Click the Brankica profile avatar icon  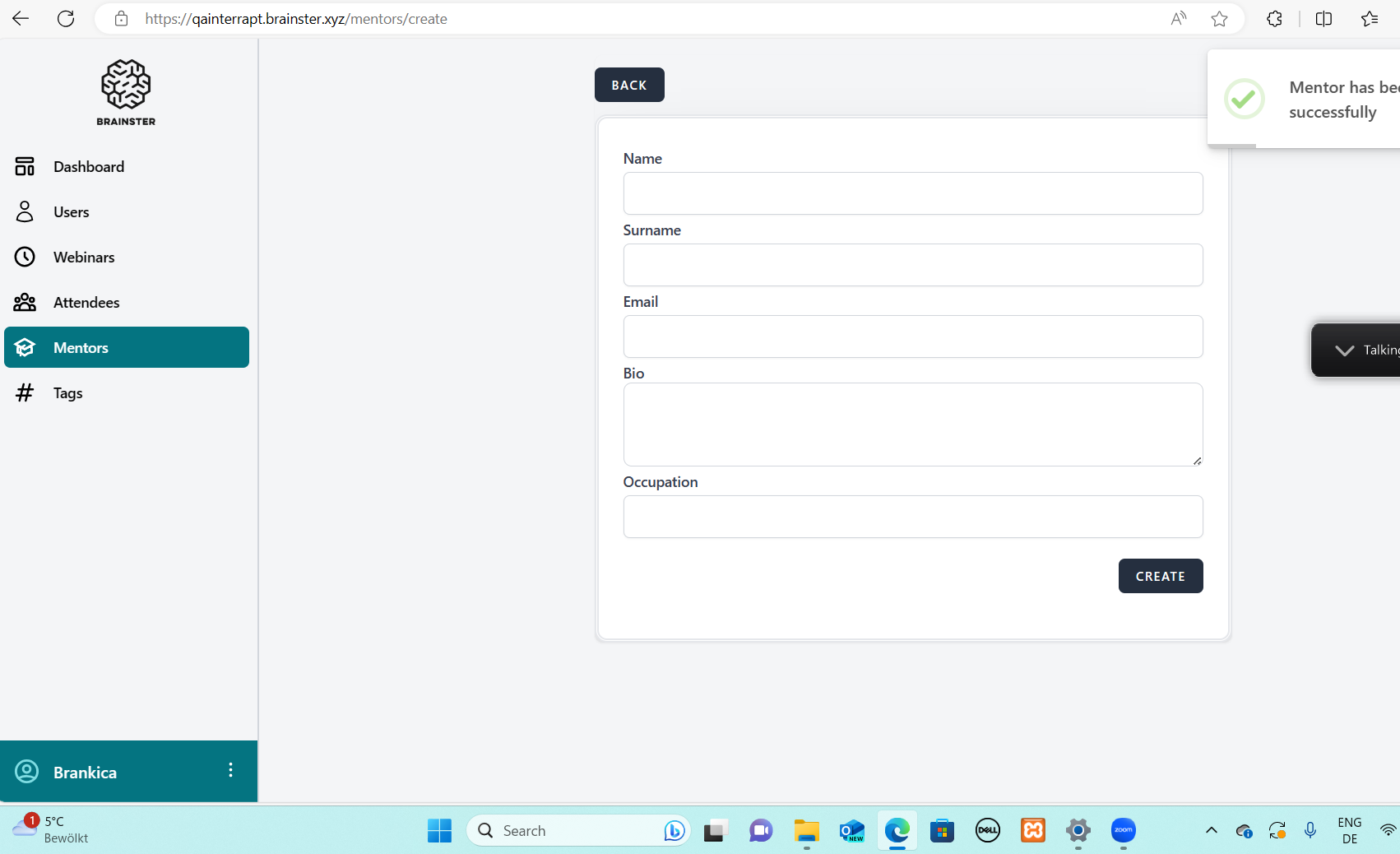tap(27, 772)
